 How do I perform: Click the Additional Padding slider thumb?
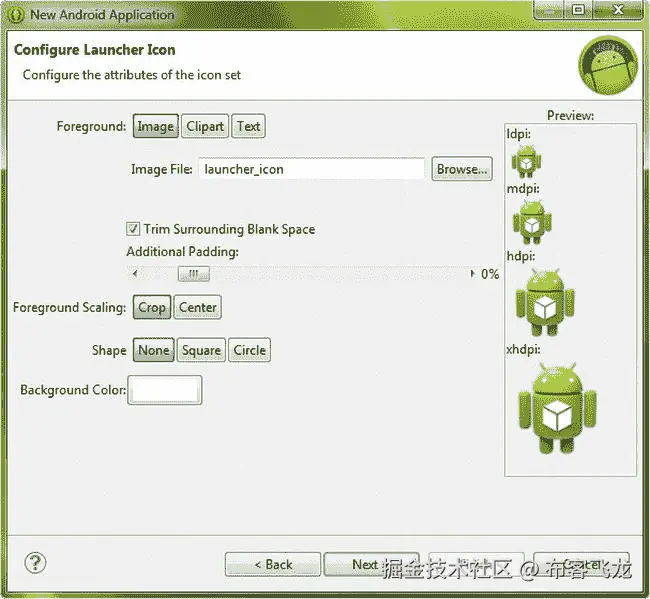click(x=194, y=274)
